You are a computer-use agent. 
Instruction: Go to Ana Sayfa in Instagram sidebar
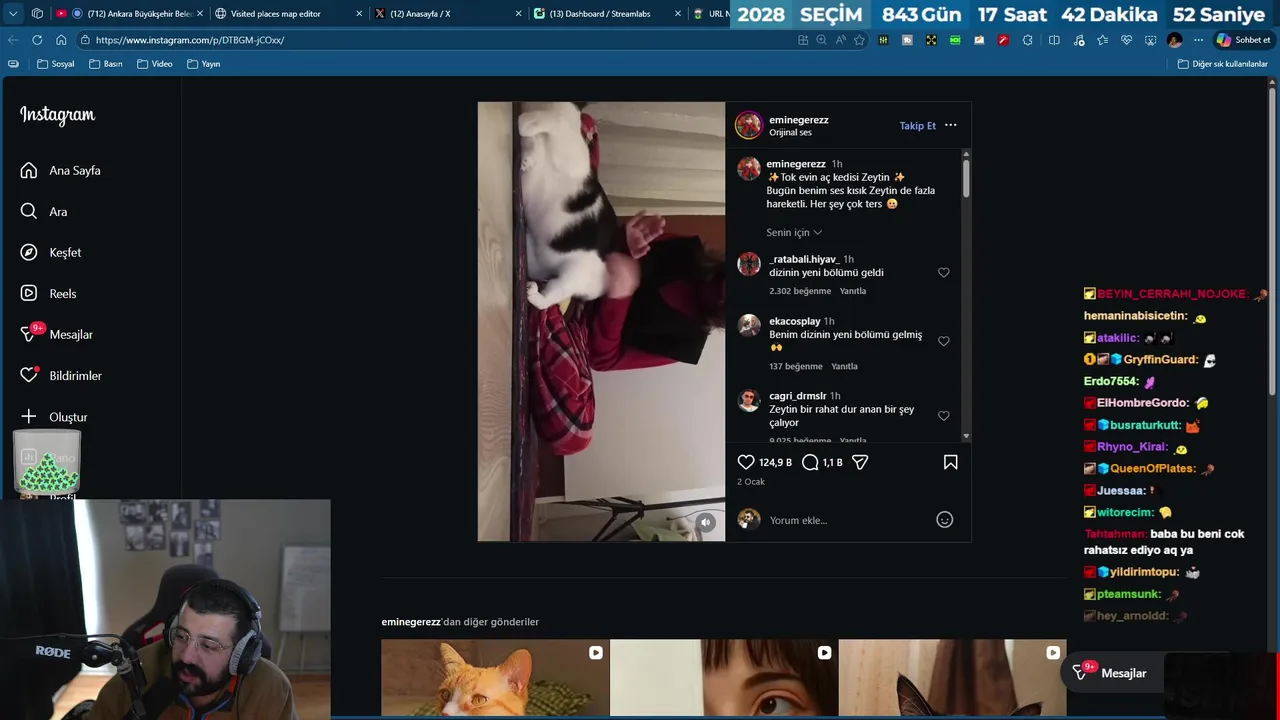(x=60, y=170)
